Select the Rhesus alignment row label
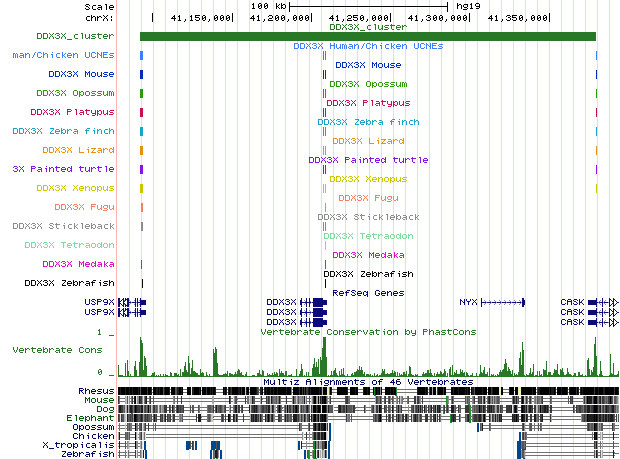Screen dimensions: 620x459 [96, 390]
